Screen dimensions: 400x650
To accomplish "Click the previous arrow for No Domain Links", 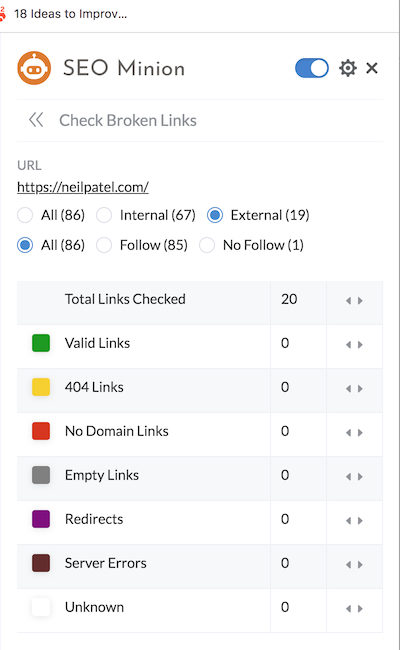I will pos(349,433).
